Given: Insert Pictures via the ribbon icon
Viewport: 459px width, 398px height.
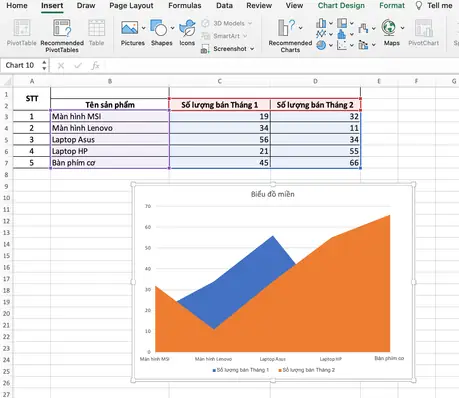Looking at the screenshot, I should tap(130, 28).
